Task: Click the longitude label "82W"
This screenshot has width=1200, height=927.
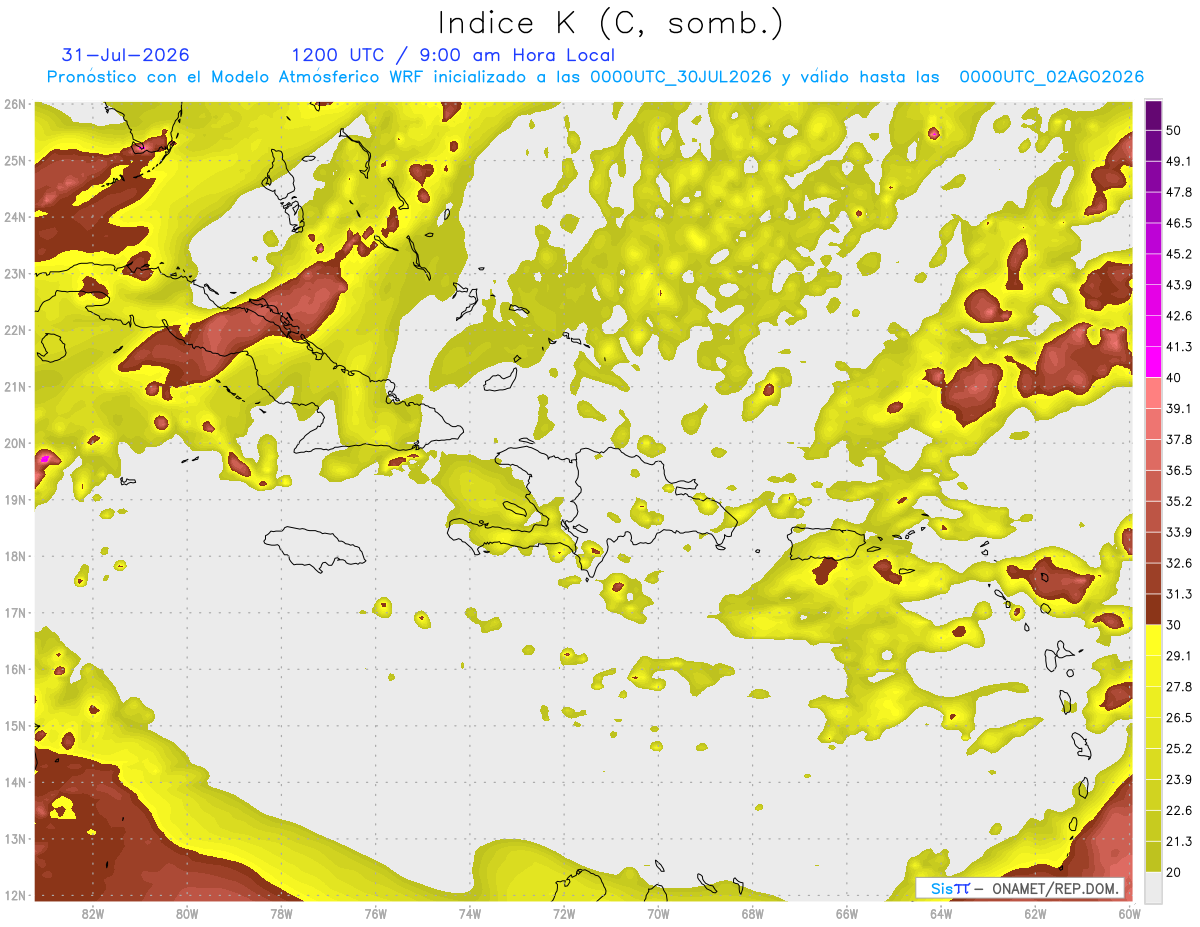Action: pos(93,914)
